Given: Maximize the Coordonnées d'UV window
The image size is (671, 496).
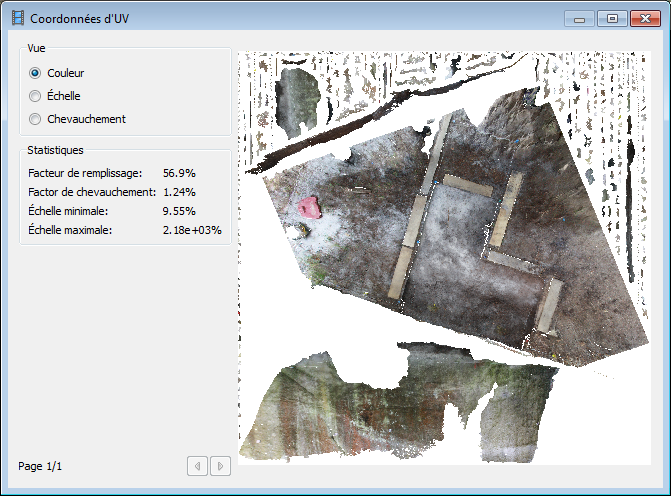Looking at the screenshot, I should tap(612, 19).
